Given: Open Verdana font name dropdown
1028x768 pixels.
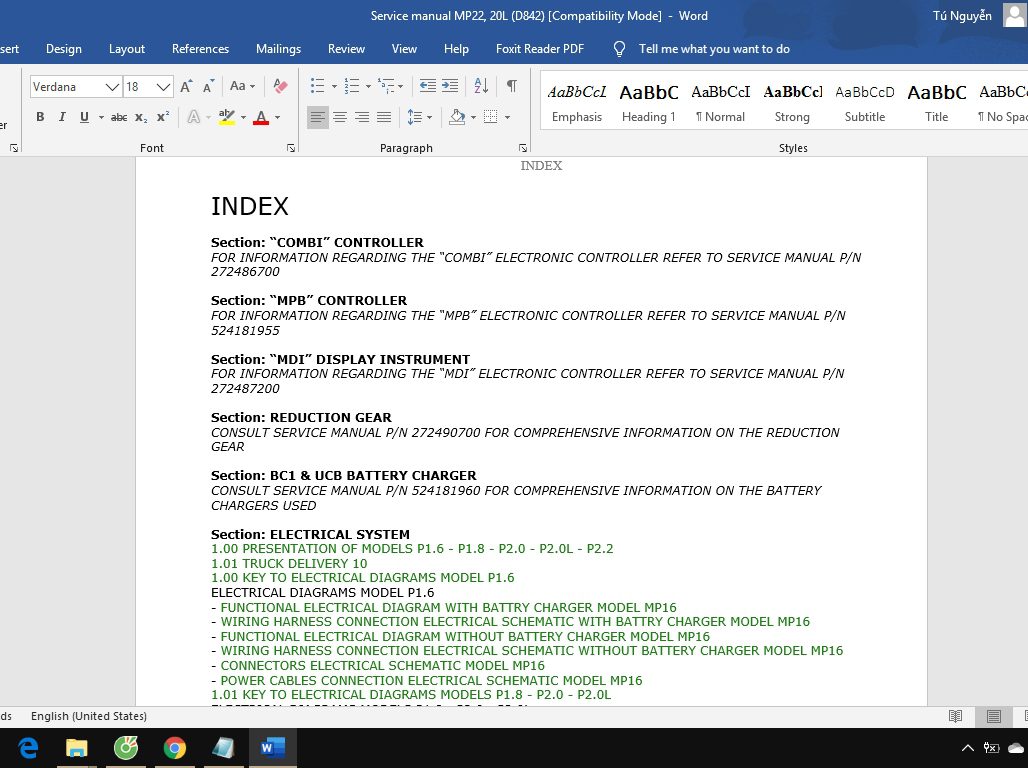Looking at the screenshot, I should pyautogui.click(x=113, y=87).
